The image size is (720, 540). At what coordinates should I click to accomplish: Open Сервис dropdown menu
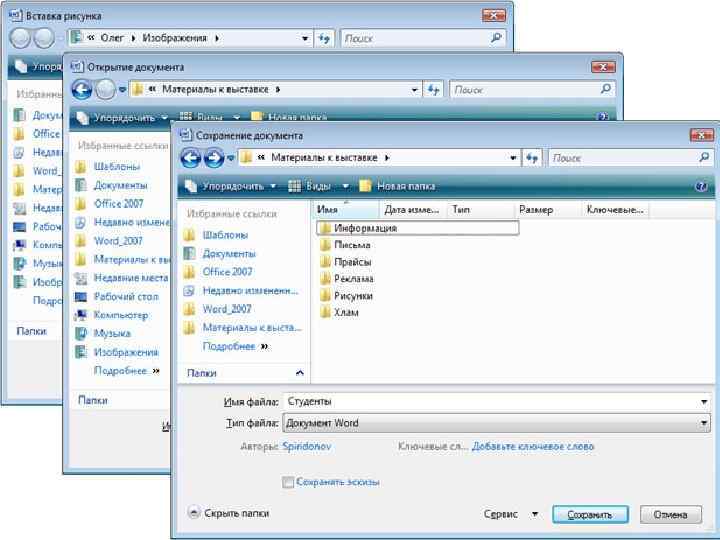point(510,514)
